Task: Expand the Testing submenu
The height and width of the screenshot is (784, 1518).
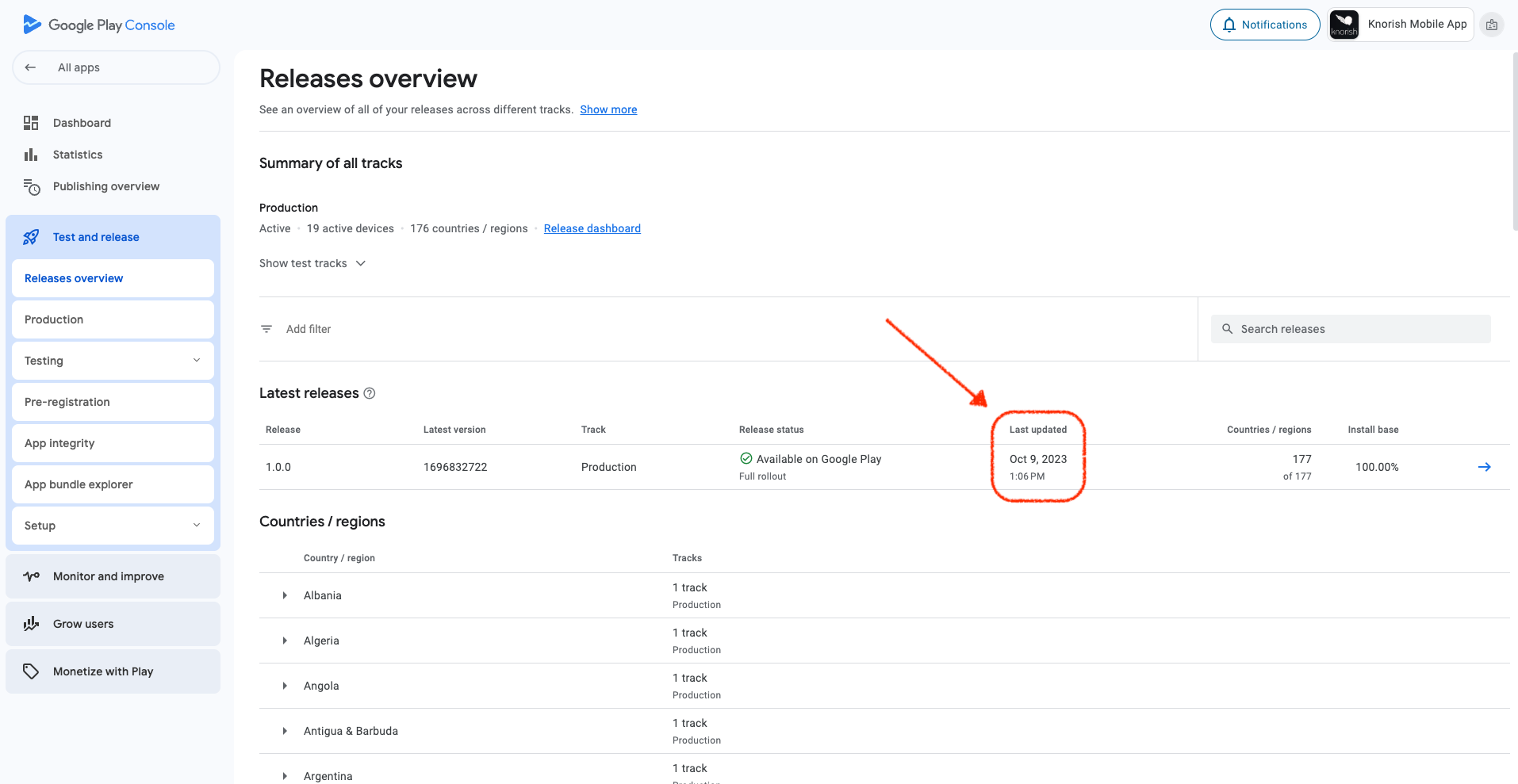Action: [197, 360]
